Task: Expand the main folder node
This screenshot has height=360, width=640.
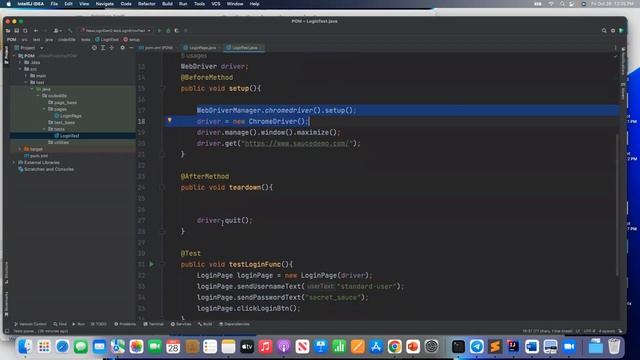Action: 26,76
